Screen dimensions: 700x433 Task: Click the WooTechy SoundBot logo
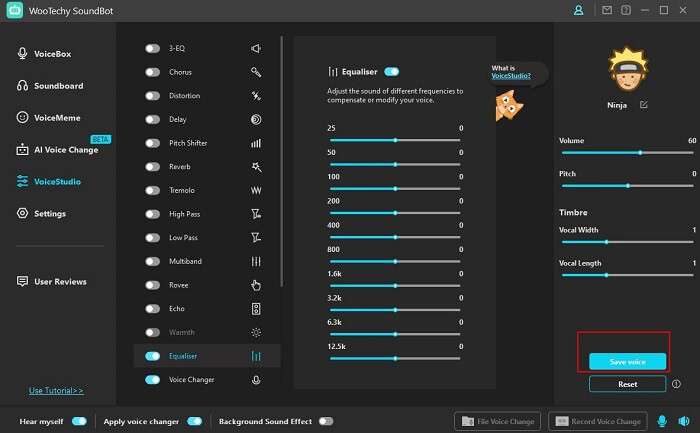point(15,11)
